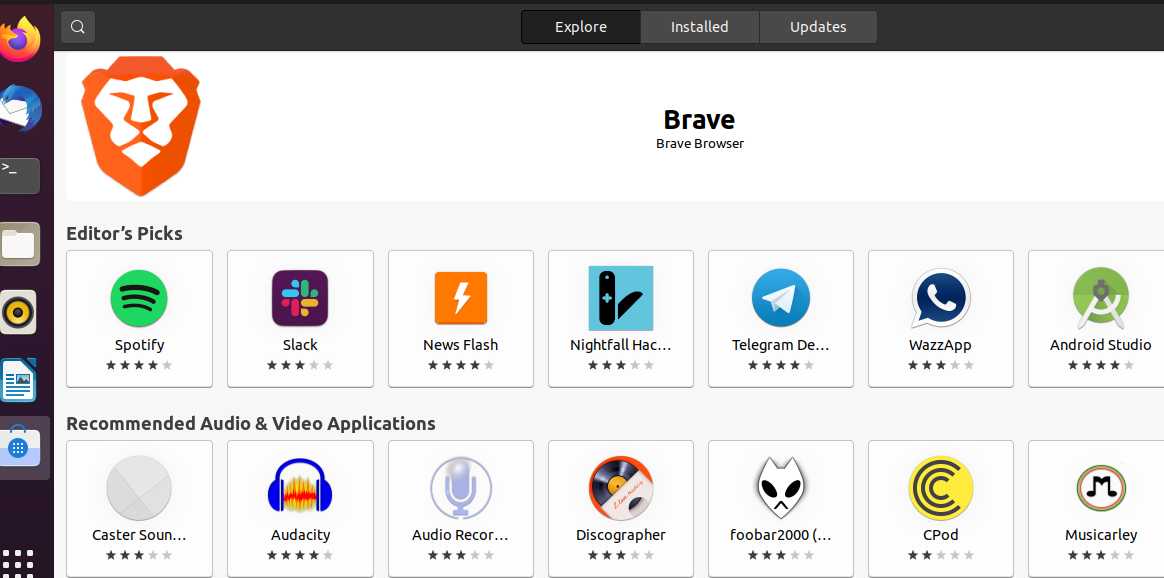Open the Nightfall Hacker app tile
This screenshot has width=1164, height=578.
[620, 318]
